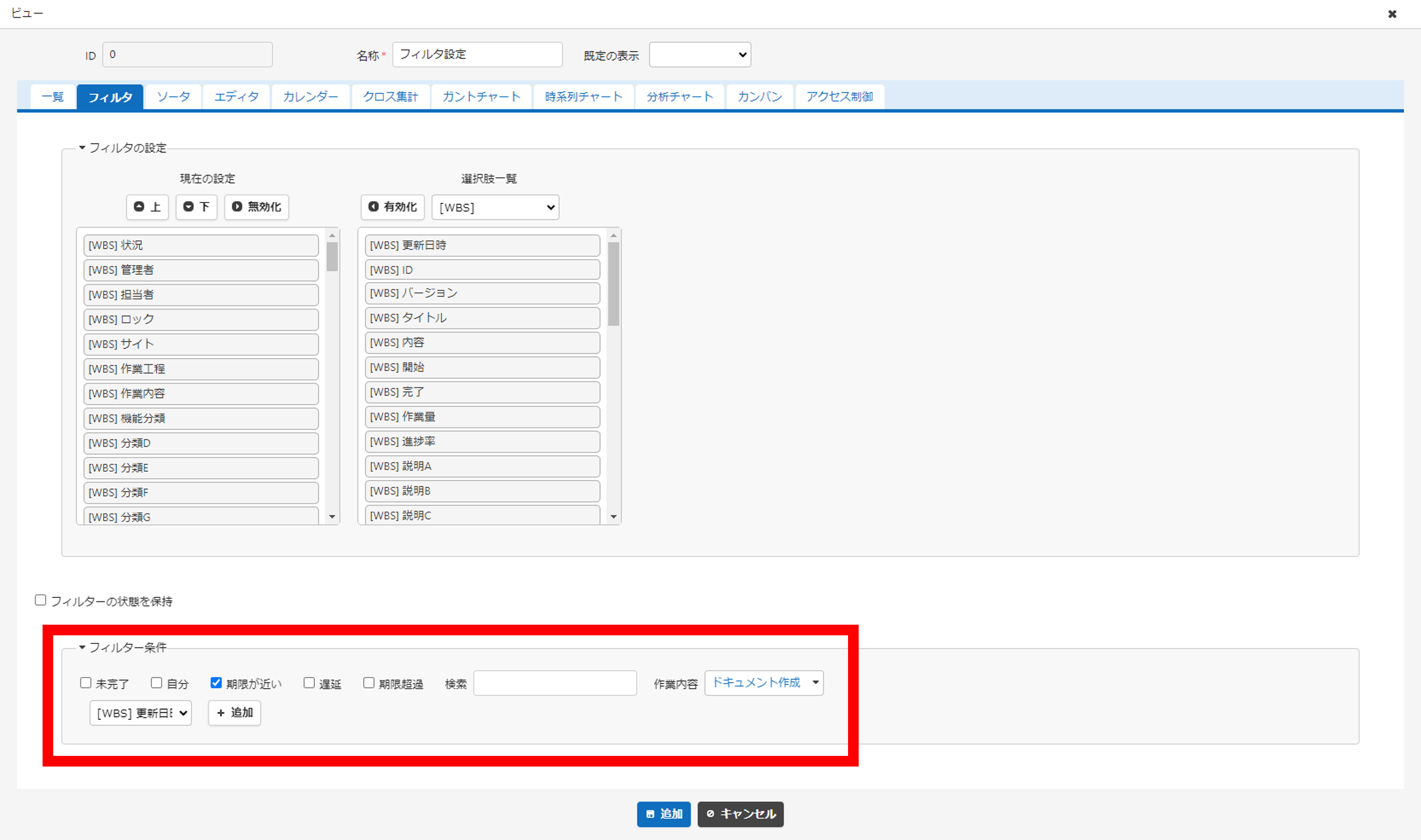Select [WBS] バージョン in the options list

point(482,293)
